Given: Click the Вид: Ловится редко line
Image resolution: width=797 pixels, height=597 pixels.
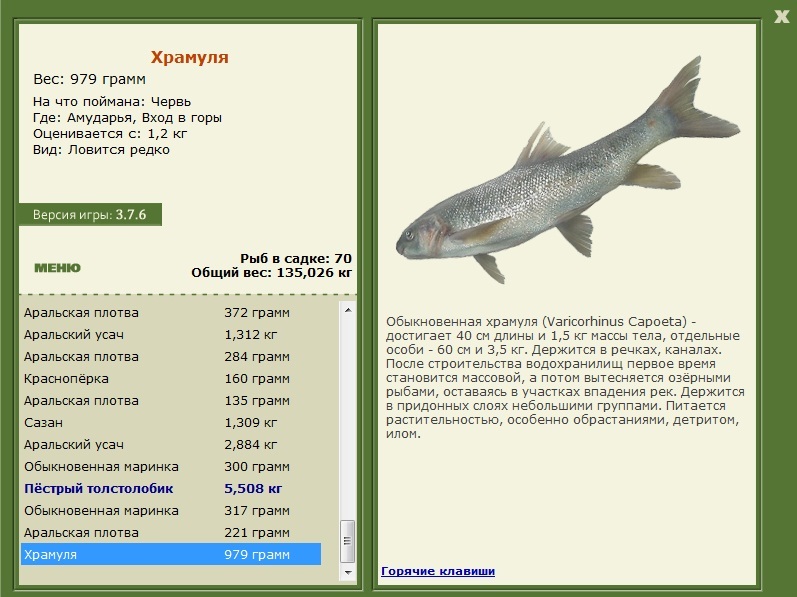Looking at the screenshot, I should [x=101, y=150].
